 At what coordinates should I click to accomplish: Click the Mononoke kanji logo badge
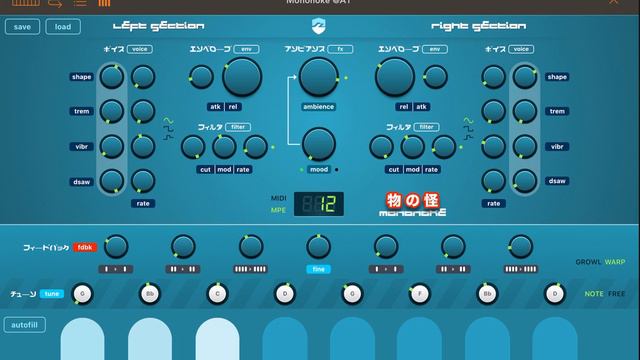point(413,200)
